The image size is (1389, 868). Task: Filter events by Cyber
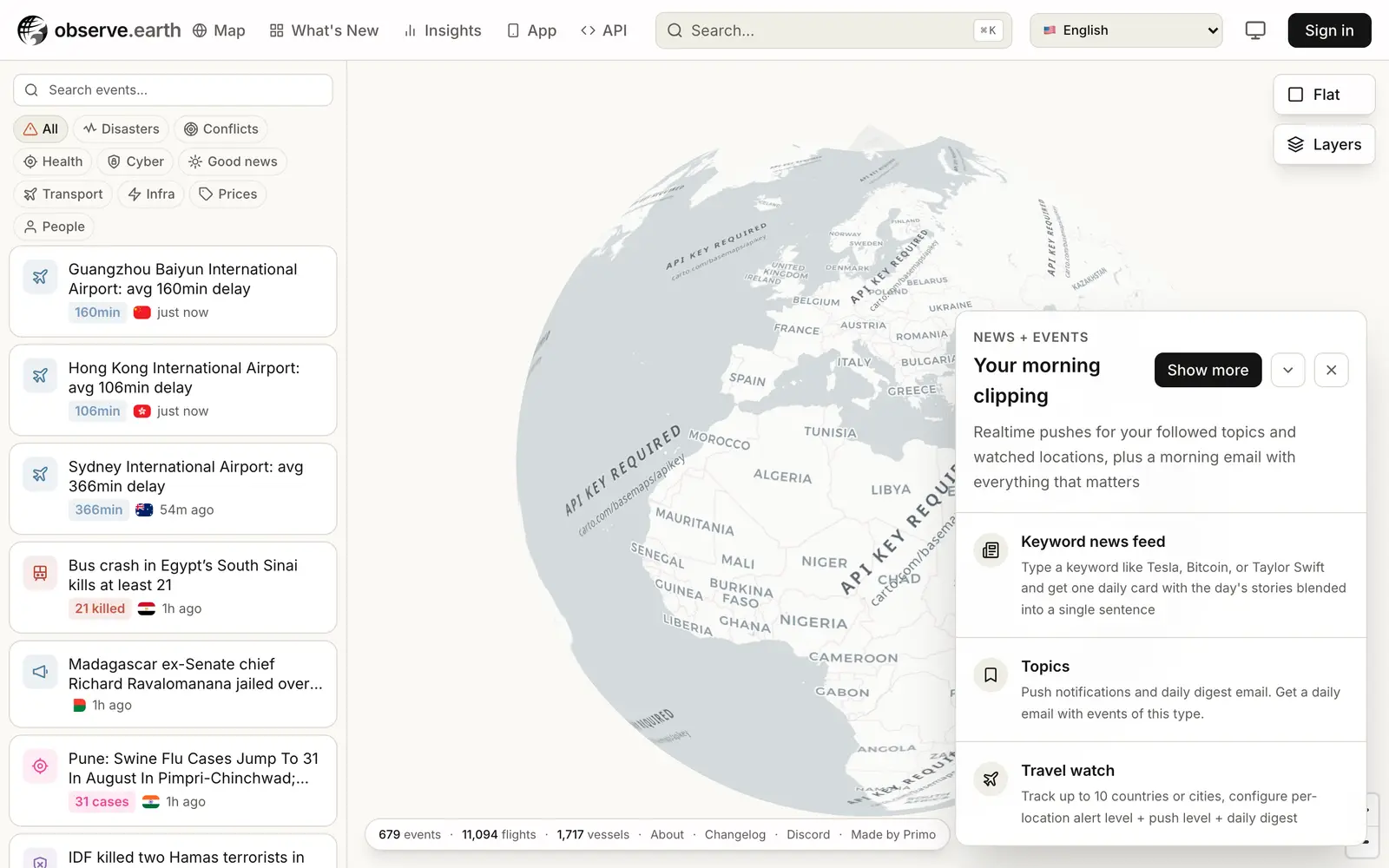click(x=135, y=161)
